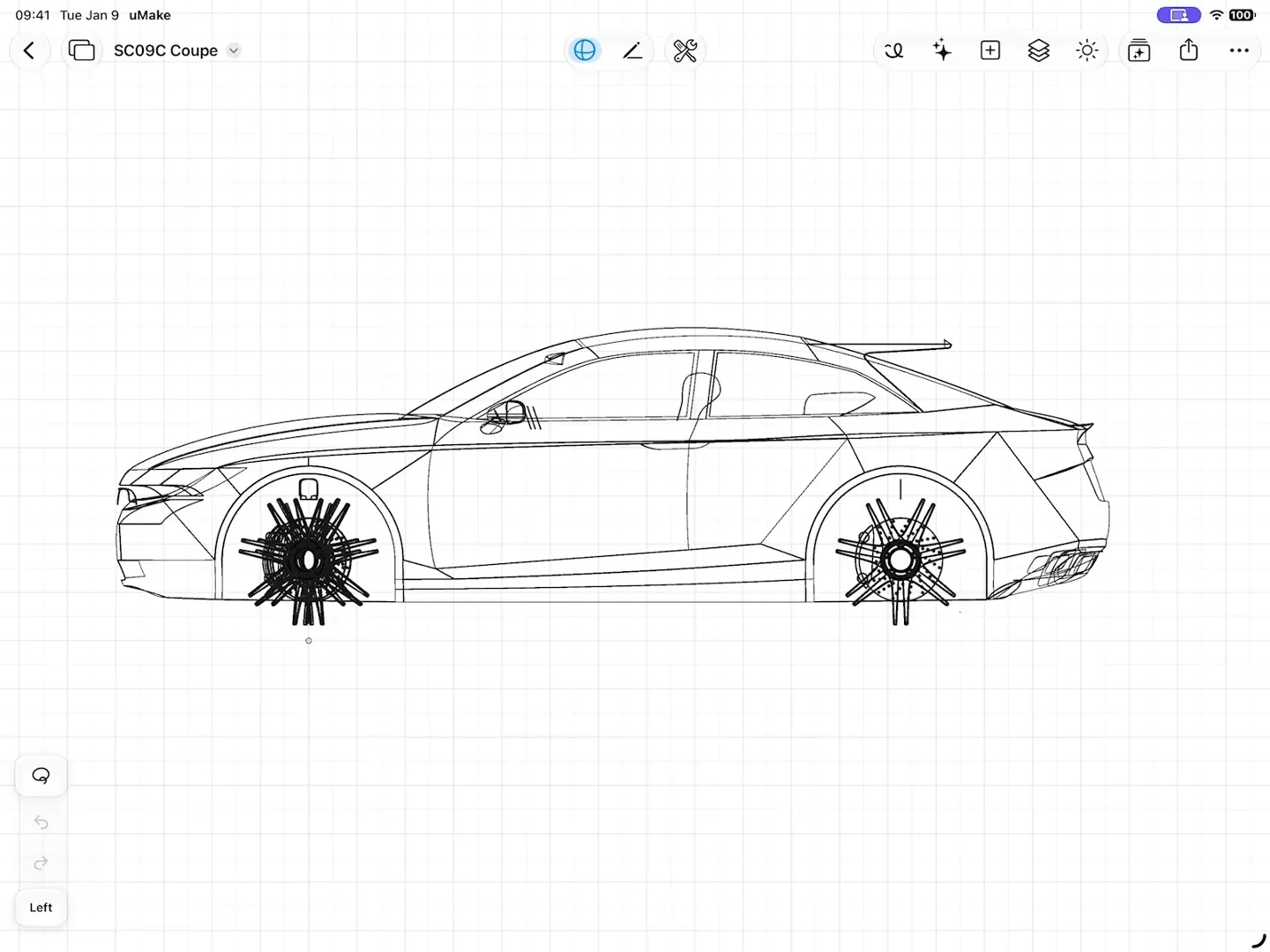Tap the sparkle AI generate icon
The image size is (1270, 952).
pos(942,50)
